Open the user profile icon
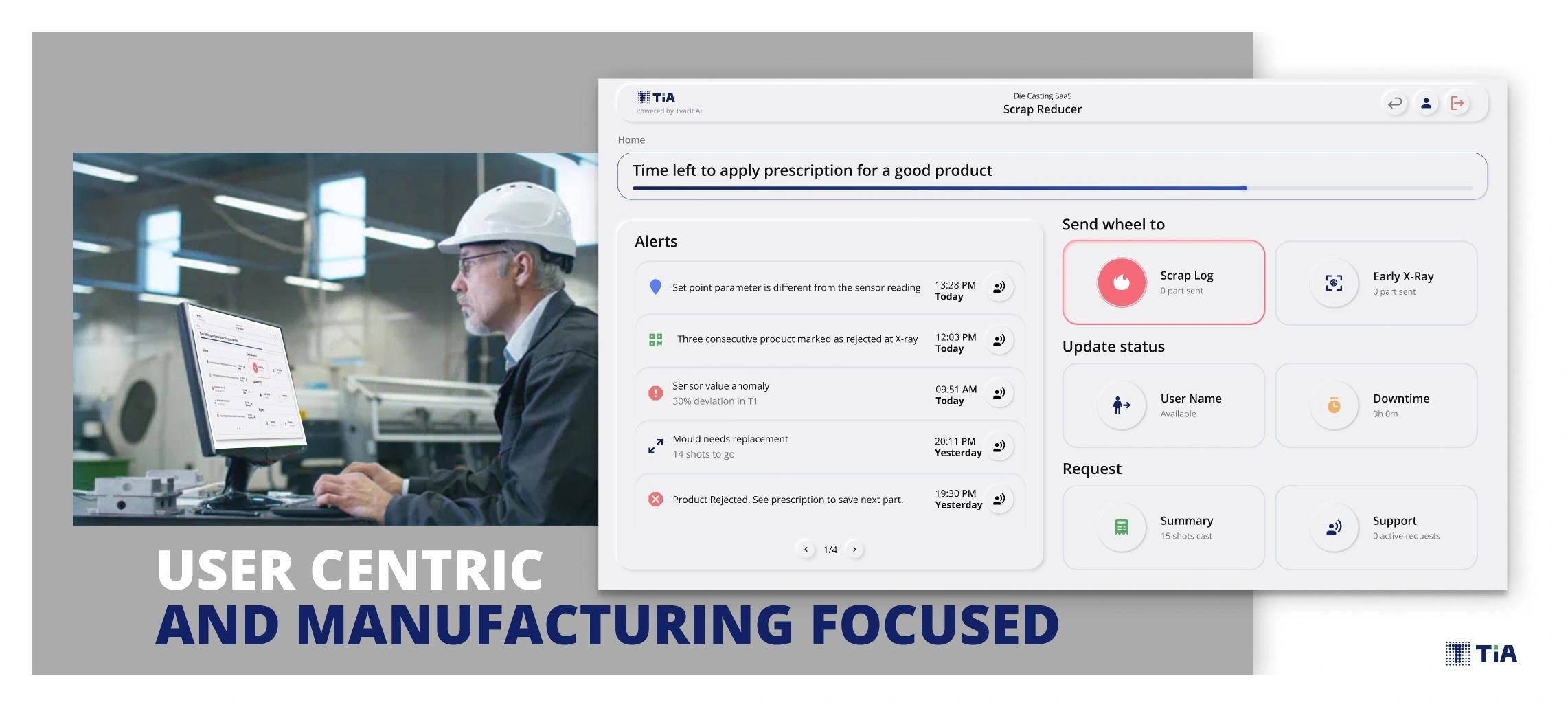Screen dimensions: 1568x707 1427,103
